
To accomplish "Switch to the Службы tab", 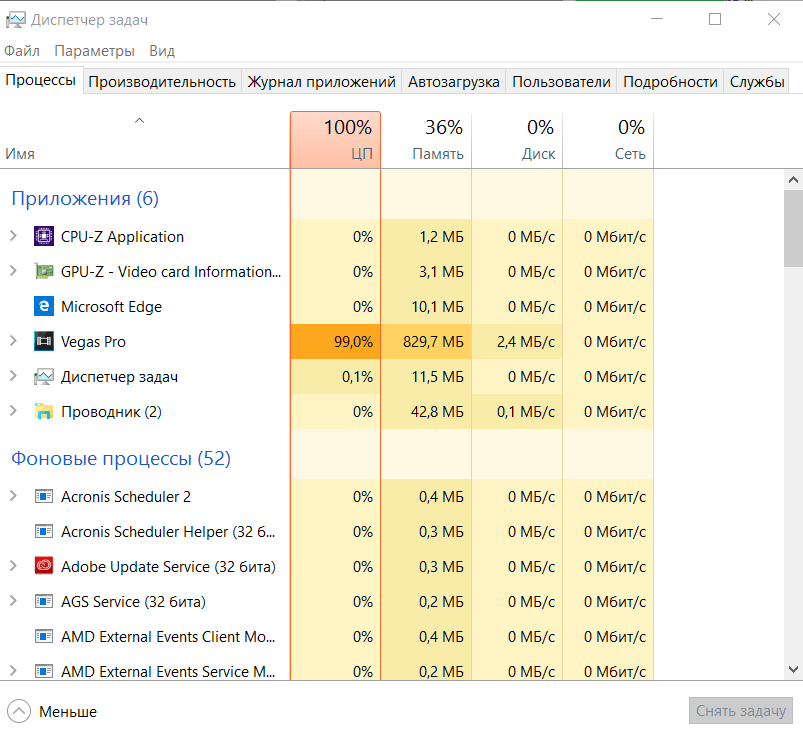I will 757,82.
